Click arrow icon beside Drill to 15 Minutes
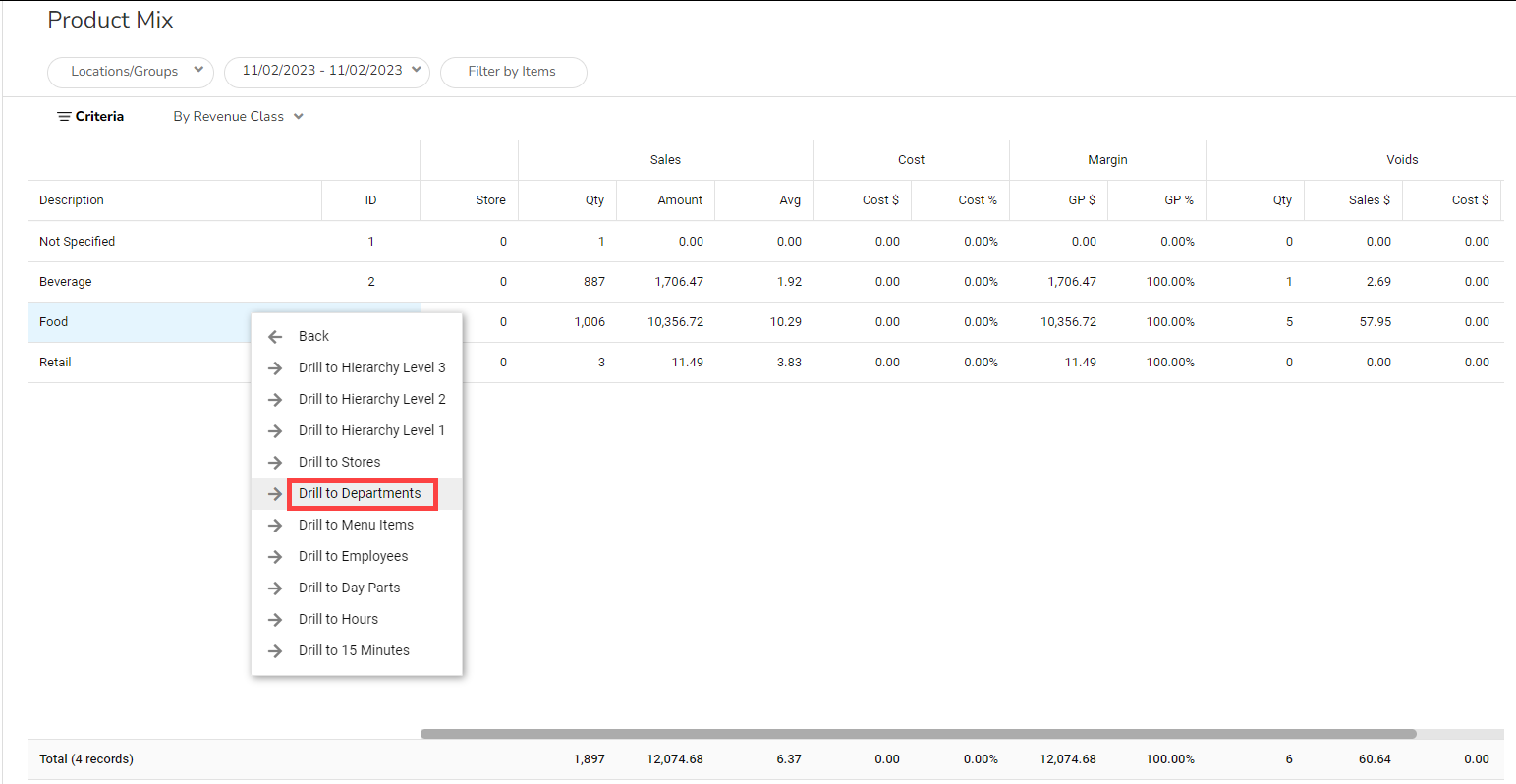Viewport: 1516px width, 784px height. pos(275,651)
